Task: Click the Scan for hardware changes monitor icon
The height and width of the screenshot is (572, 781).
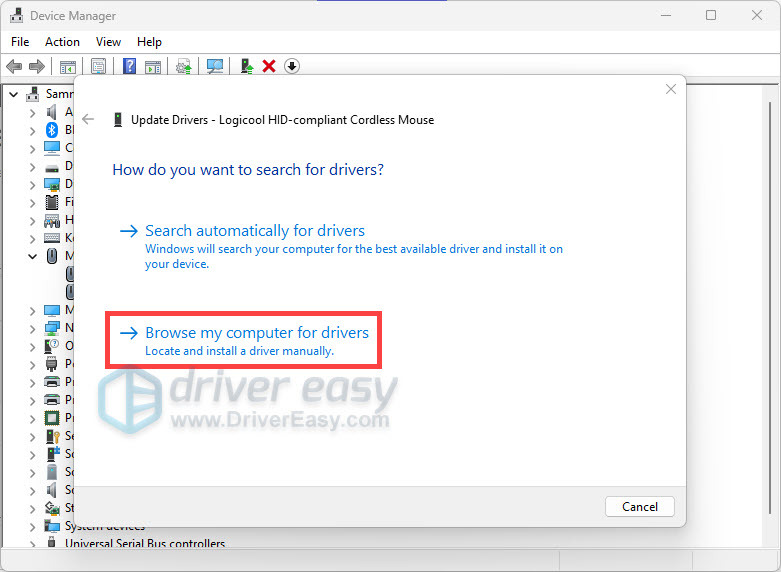Action: click(214, 66)
